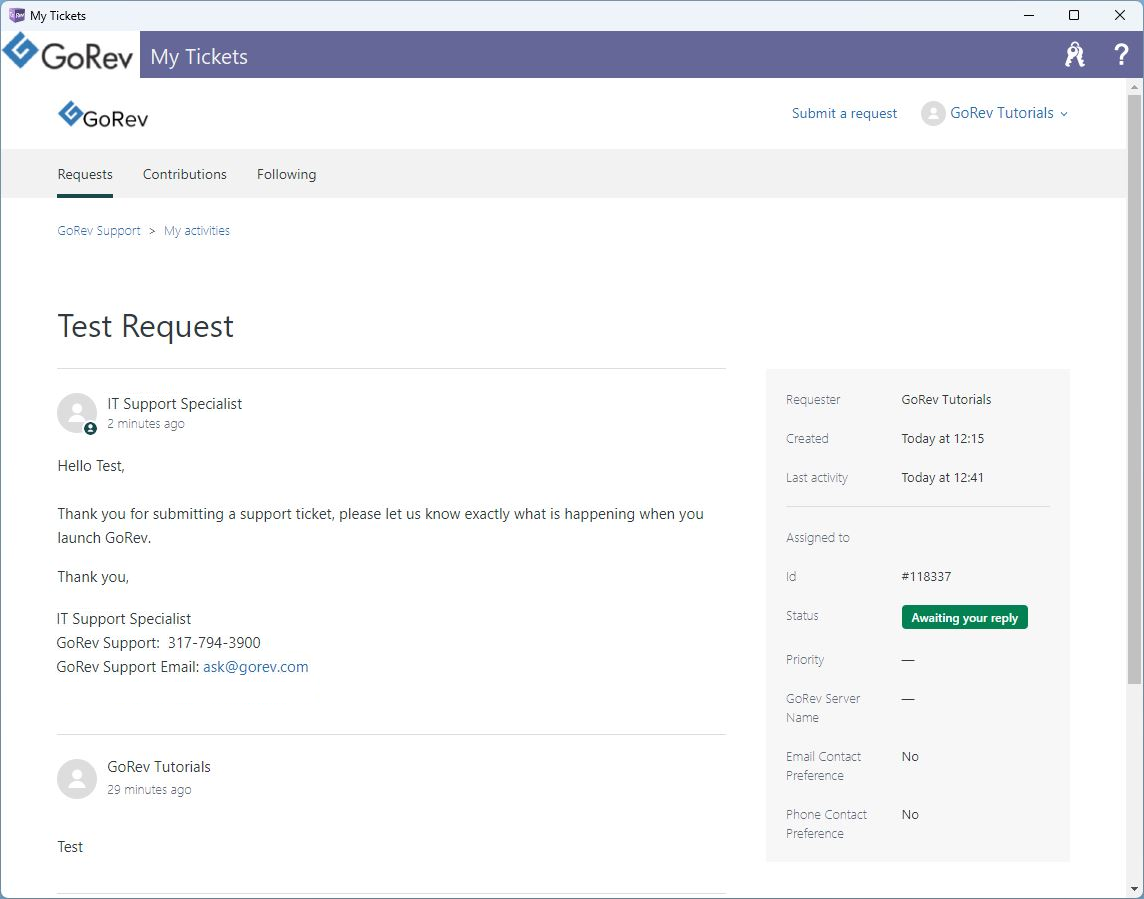Click the ask@gorev.com email link
The height and width of the screenshot is (899, 1144).
click(255, 667)
